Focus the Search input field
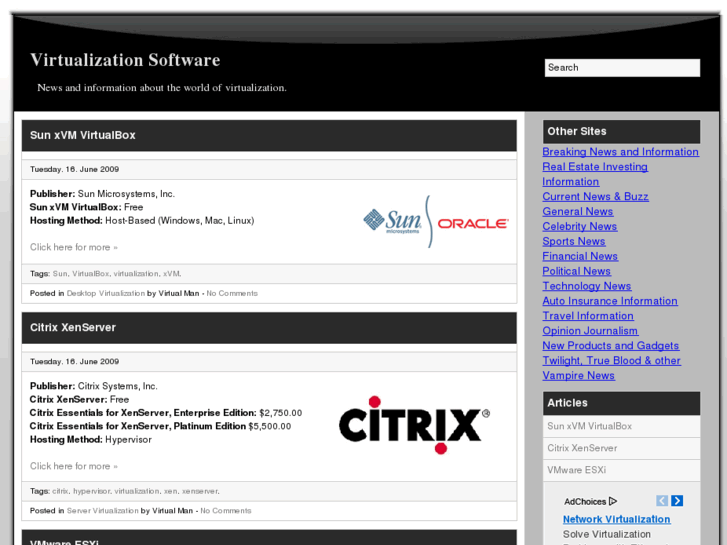This screenshot has width=727, height=545. (x=622, y=68)
